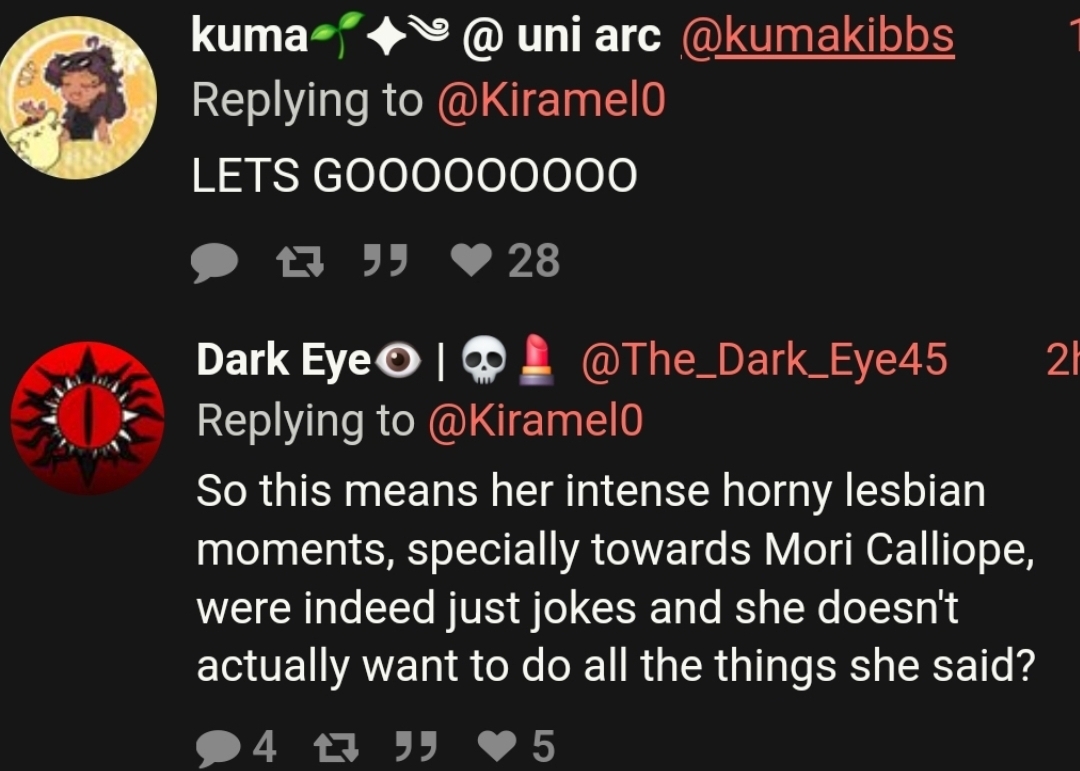Like the Dark Eye tweet with 5 likes
This screenshot has width=1080, height=771.
coord(497,746)
